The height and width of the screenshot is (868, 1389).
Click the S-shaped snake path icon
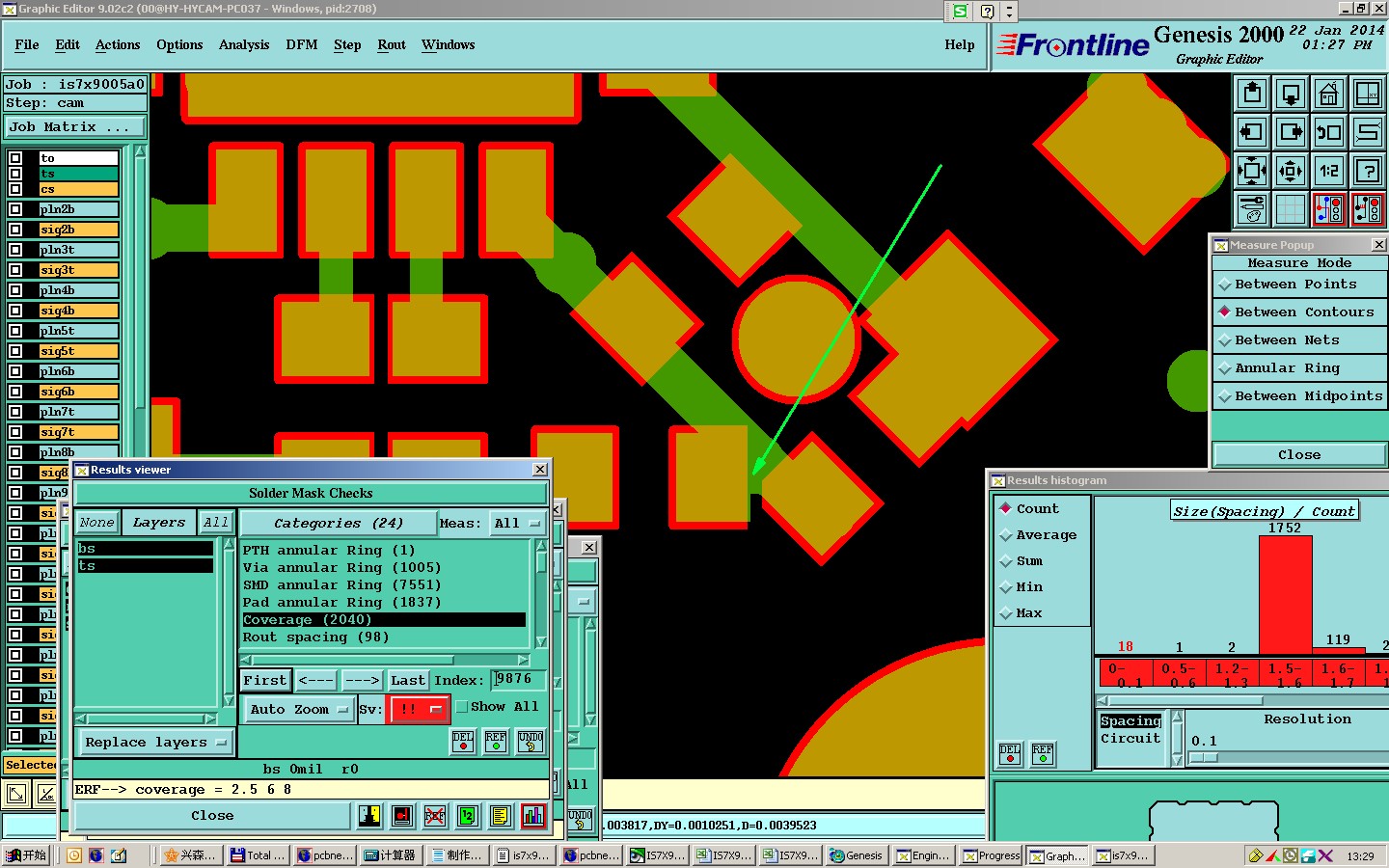pos(1368,132)
